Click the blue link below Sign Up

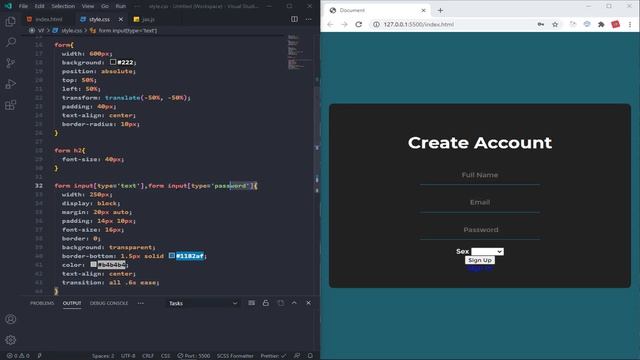(480, 268)
